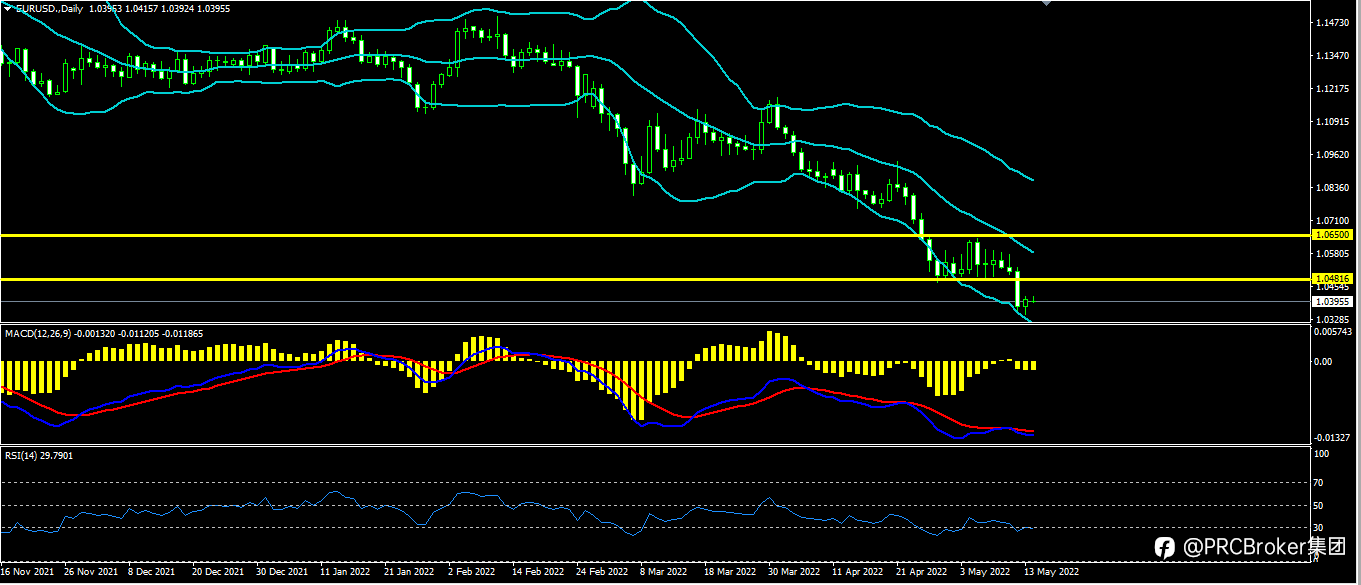The width and height of the screenshot is (1361, 585).
Task: Click the 3 May 2022 date label
Action: pyautogui.click(x=984, y=572)
